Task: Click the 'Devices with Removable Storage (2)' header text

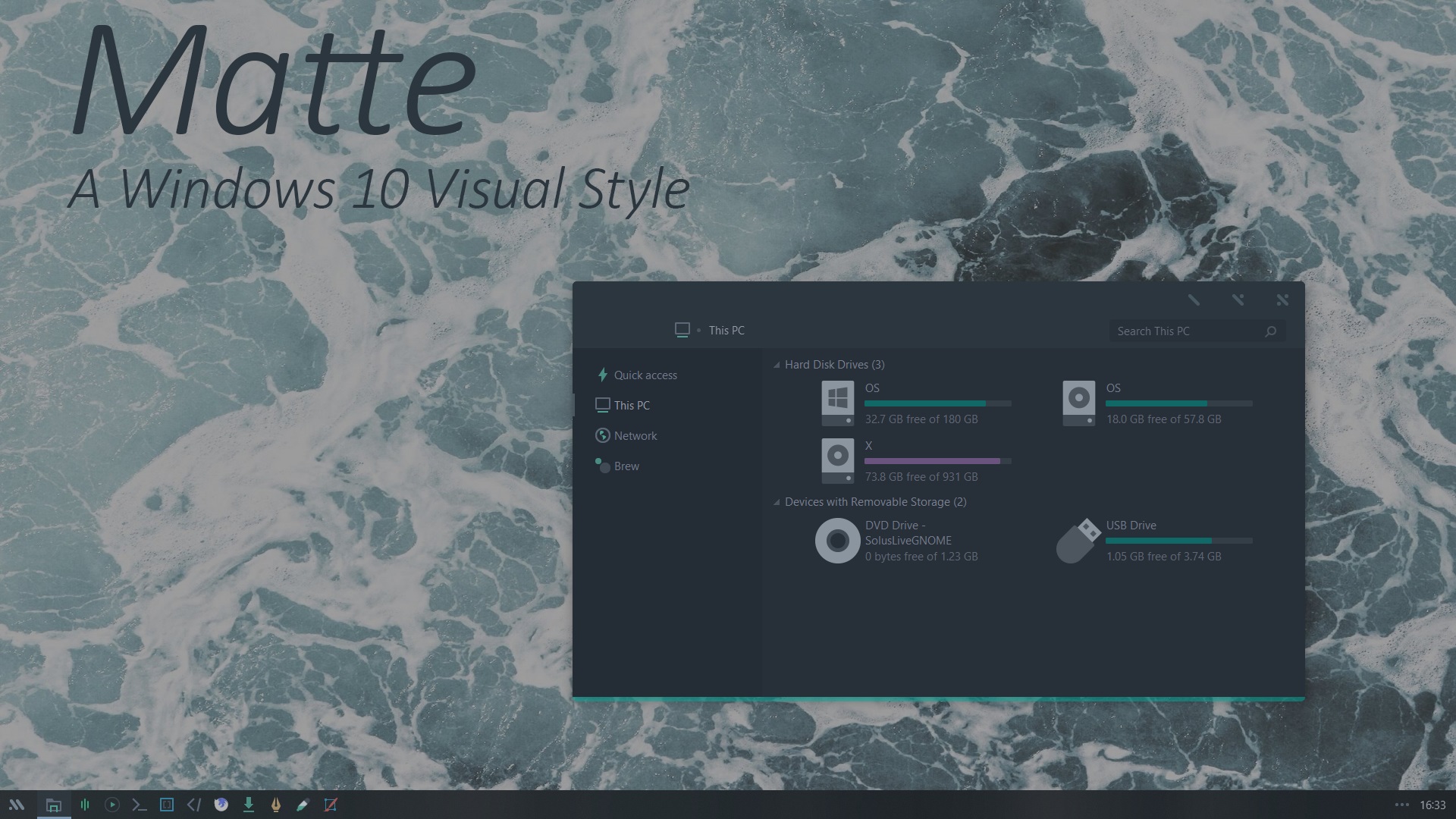Action: pyautogui.click(x=875, y=502)
